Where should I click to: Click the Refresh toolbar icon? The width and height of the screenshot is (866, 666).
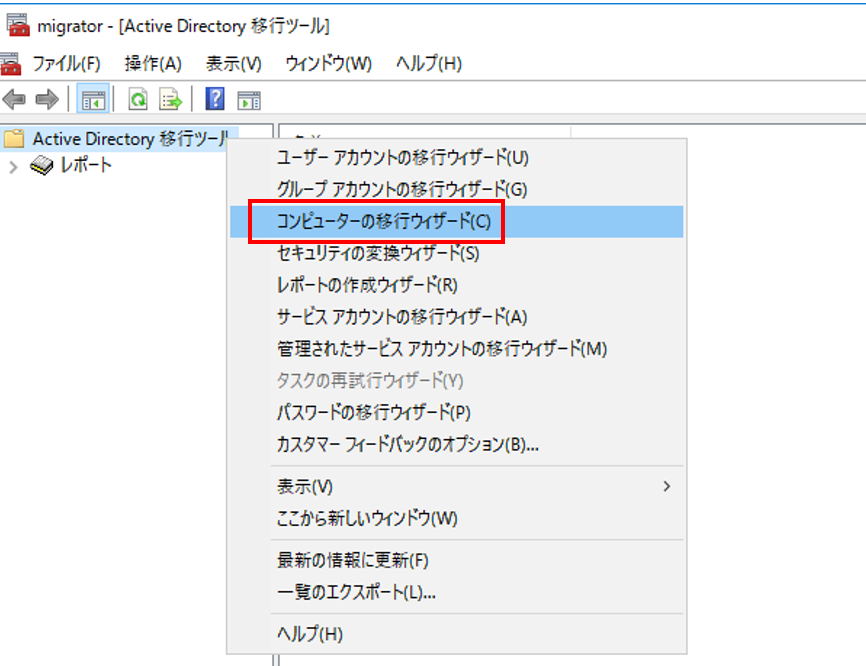[x=138, y=100]
